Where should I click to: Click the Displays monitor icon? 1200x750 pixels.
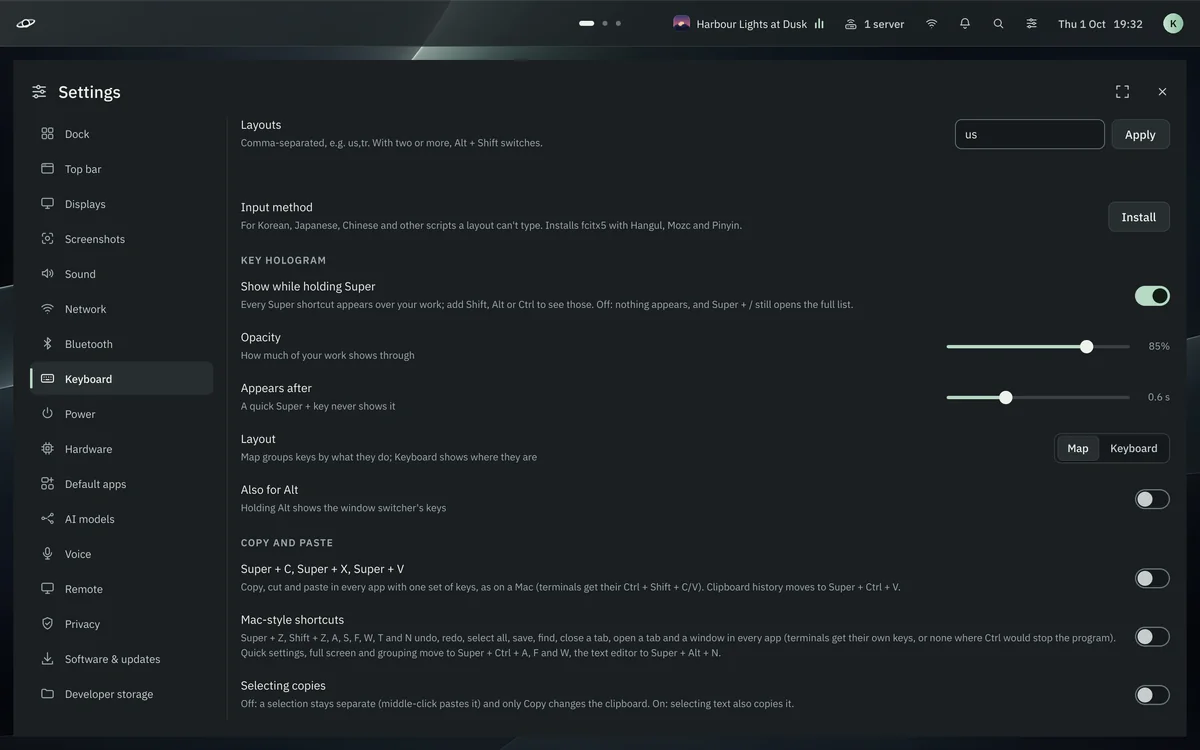click(47, 204)
